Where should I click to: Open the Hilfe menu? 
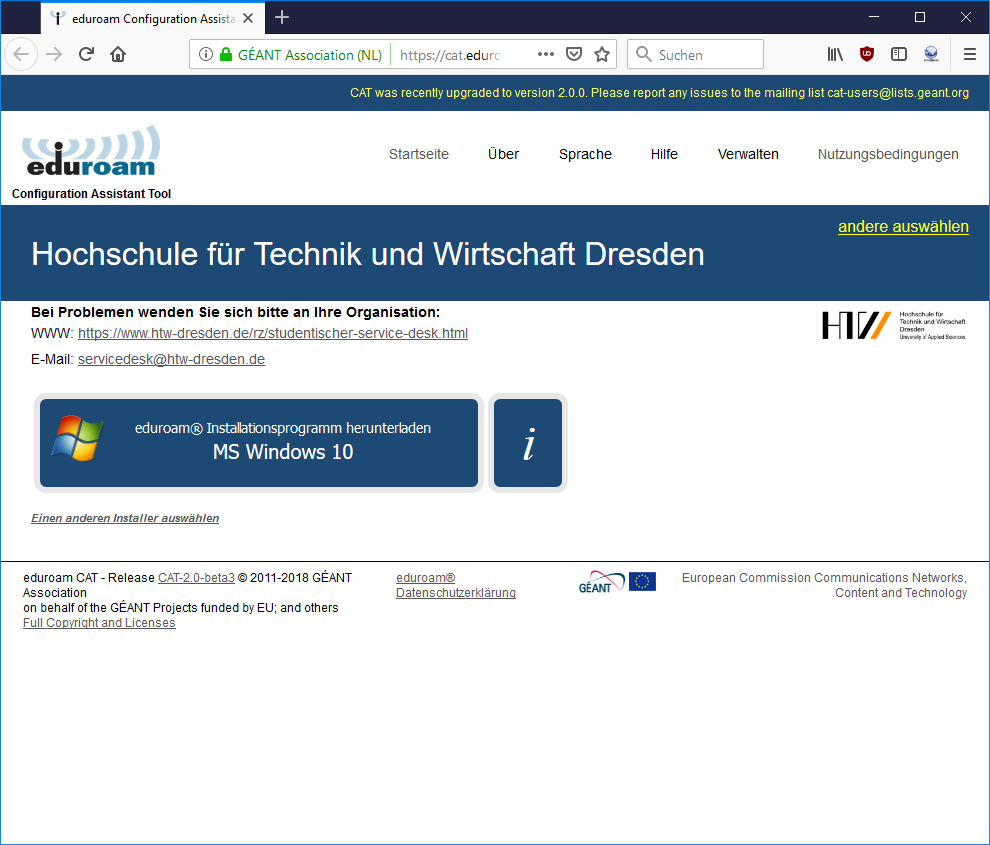pos(664,154)
